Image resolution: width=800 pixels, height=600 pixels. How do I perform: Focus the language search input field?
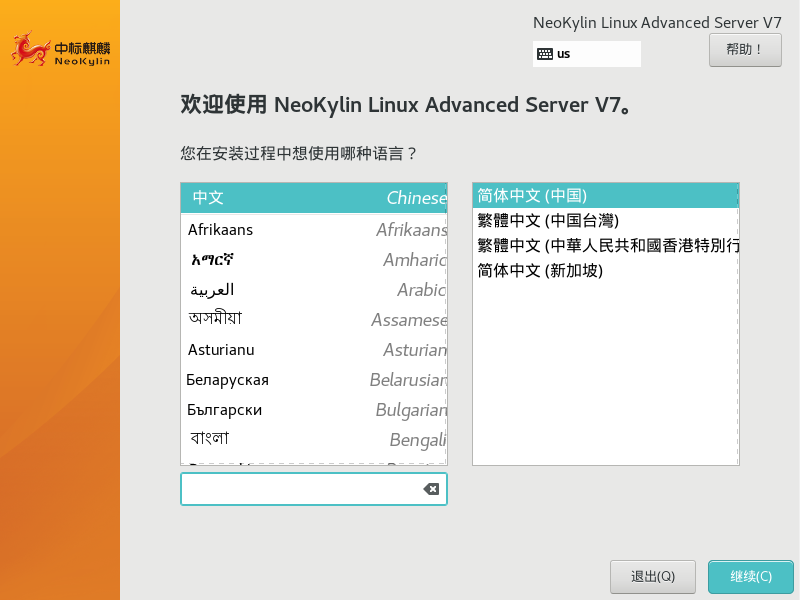[x=300, y=489]
